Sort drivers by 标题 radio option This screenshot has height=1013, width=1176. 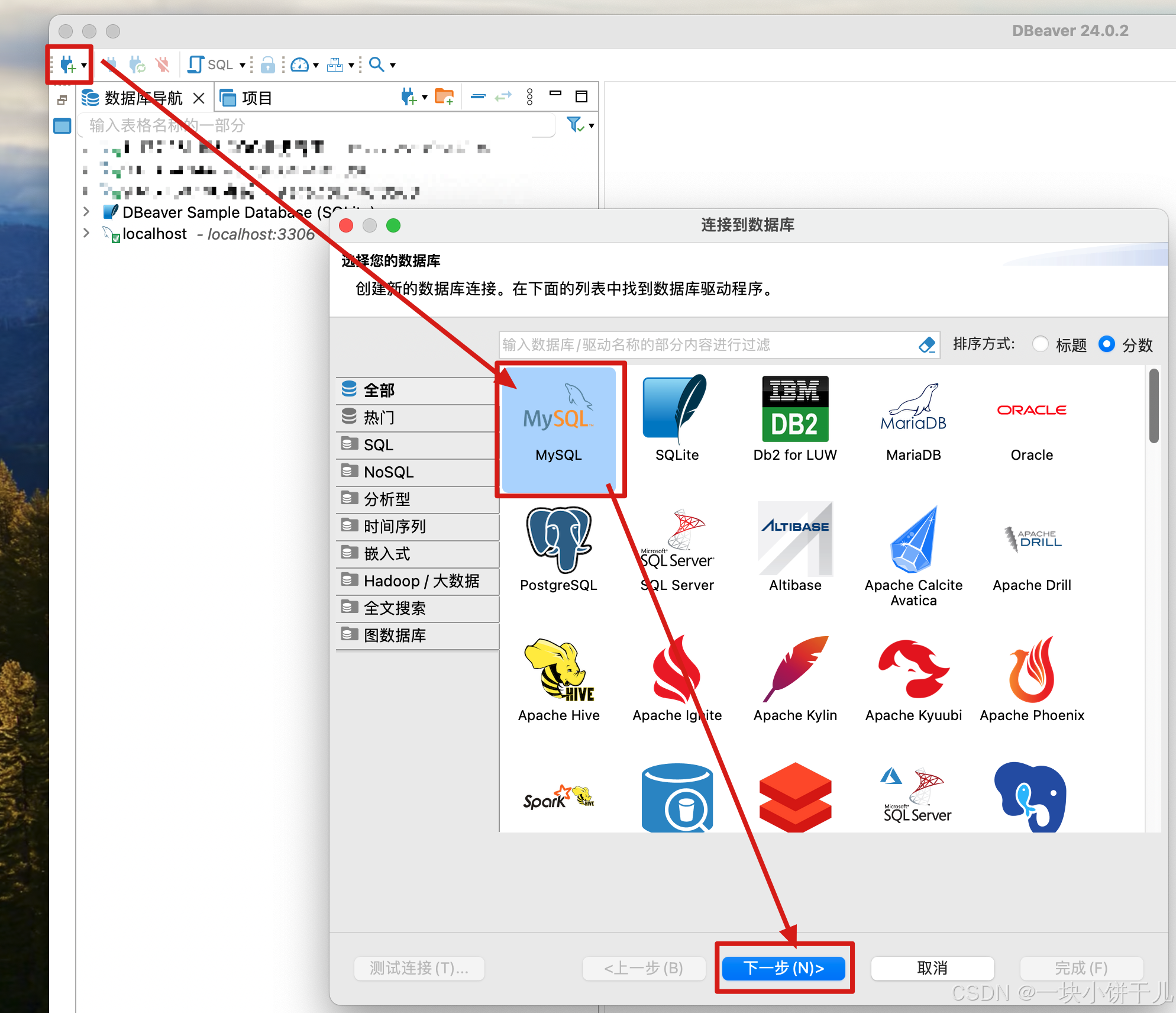[1041, 344]
